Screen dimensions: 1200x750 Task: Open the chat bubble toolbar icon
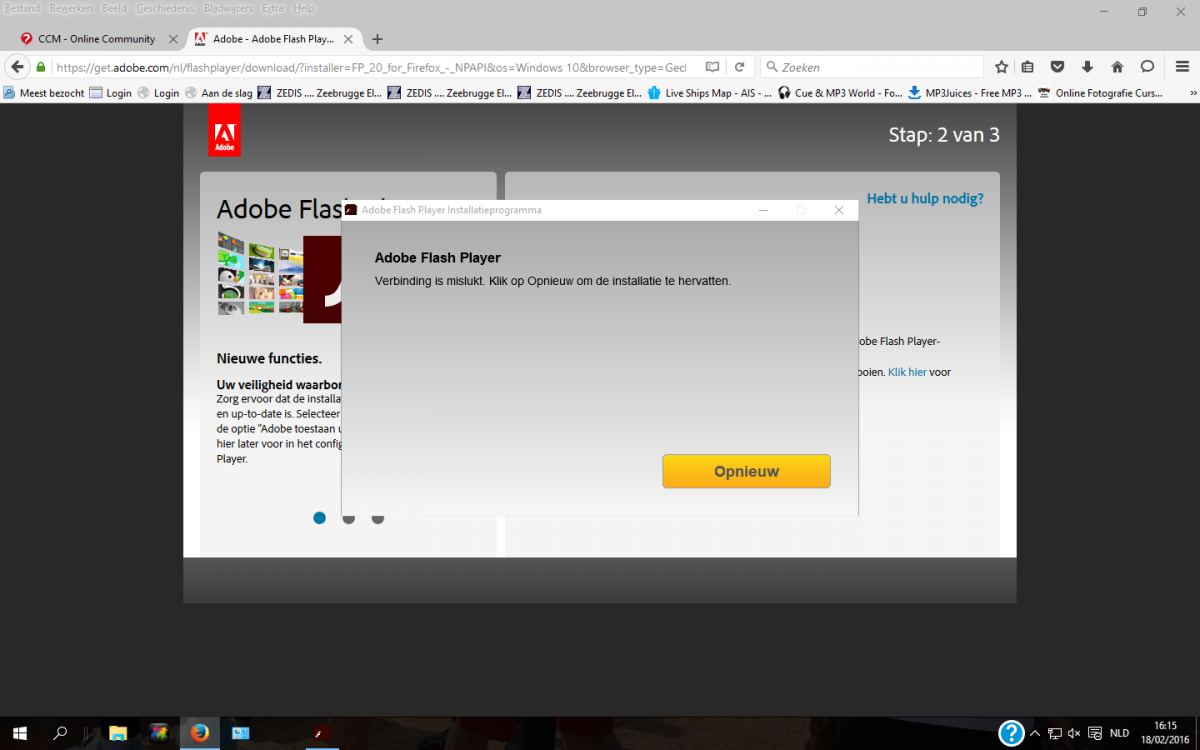(x=1147, y=67)
